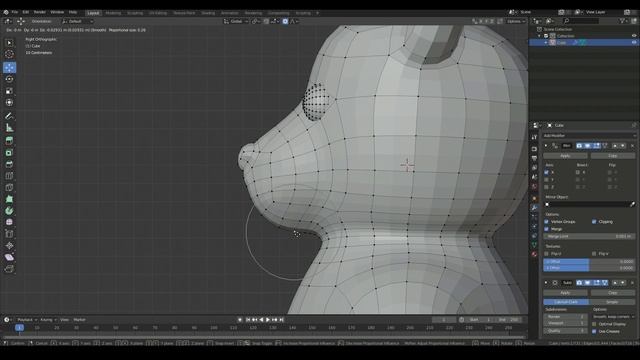Toggle Flip U texture checkbox
Screen dimensions: 640x360
point(547,253)
